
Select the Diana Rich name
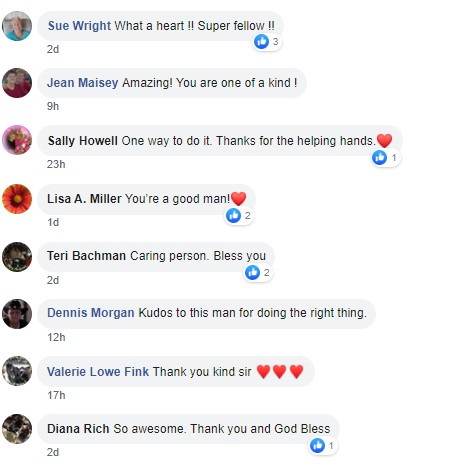point(78,428)
